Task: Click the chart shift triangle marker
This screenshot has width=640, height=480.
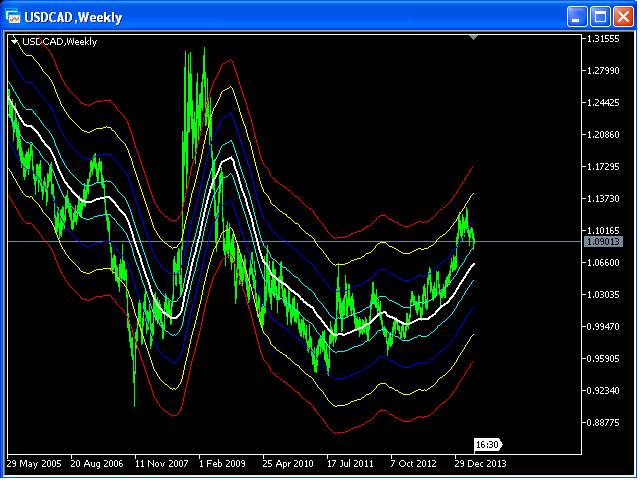Action: (x=473, y=38)
